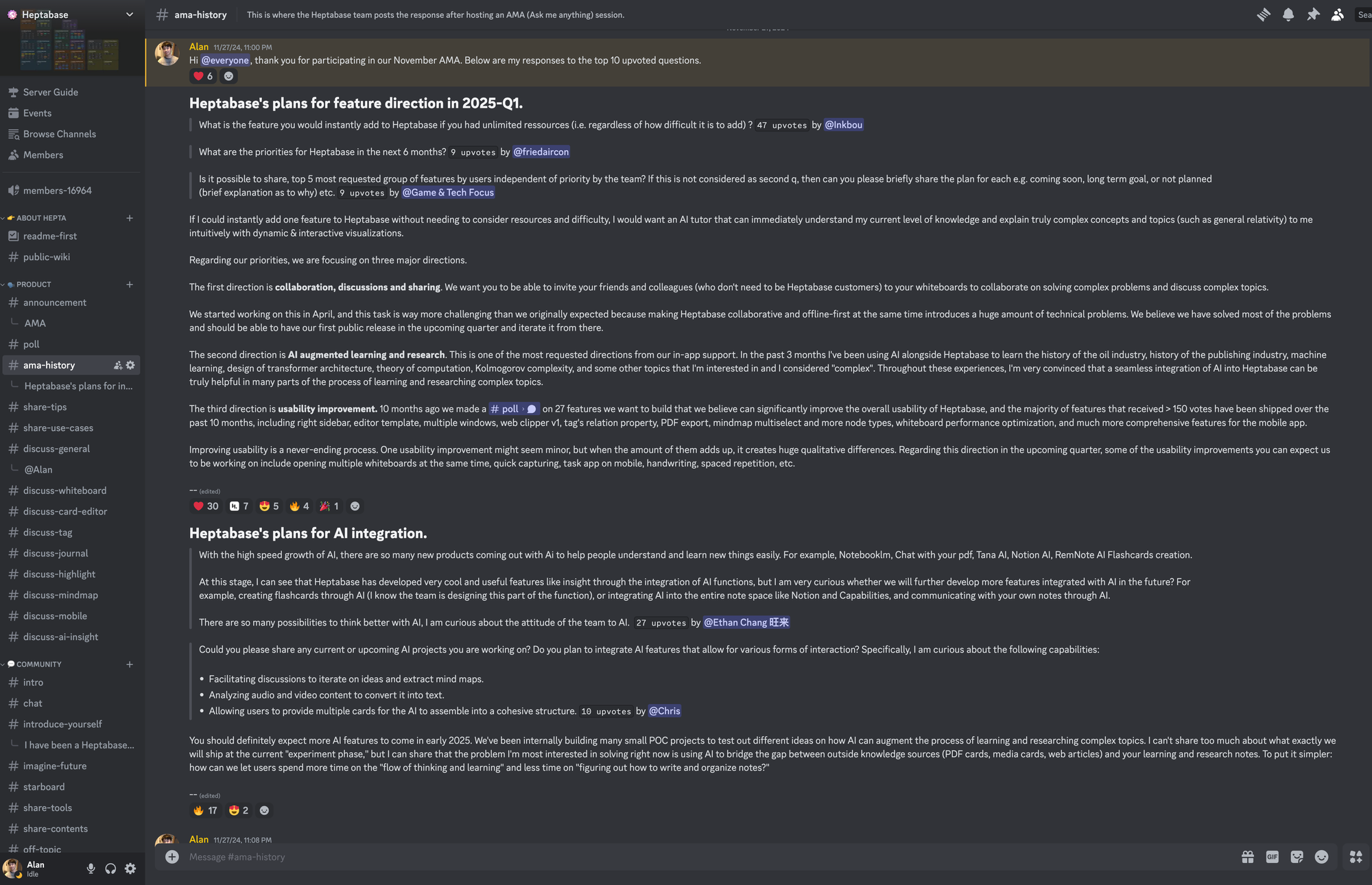Click the @lnkbou mention link
The image size is (1372, 885).
click(843, 125)
